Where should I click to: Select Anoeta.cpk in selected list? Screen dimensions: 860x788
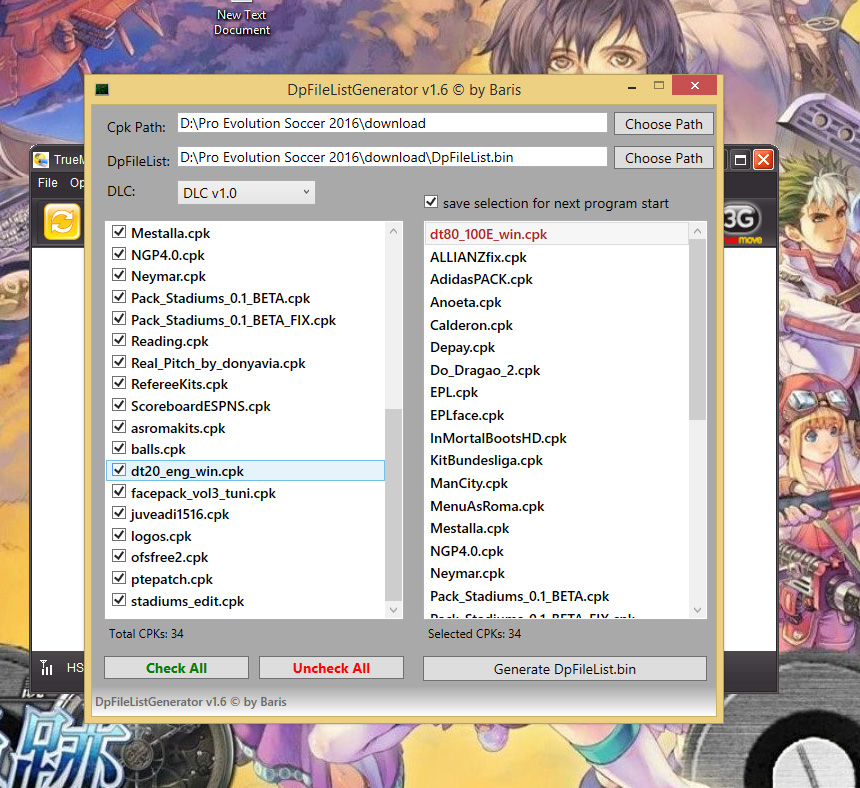(557, 302)
